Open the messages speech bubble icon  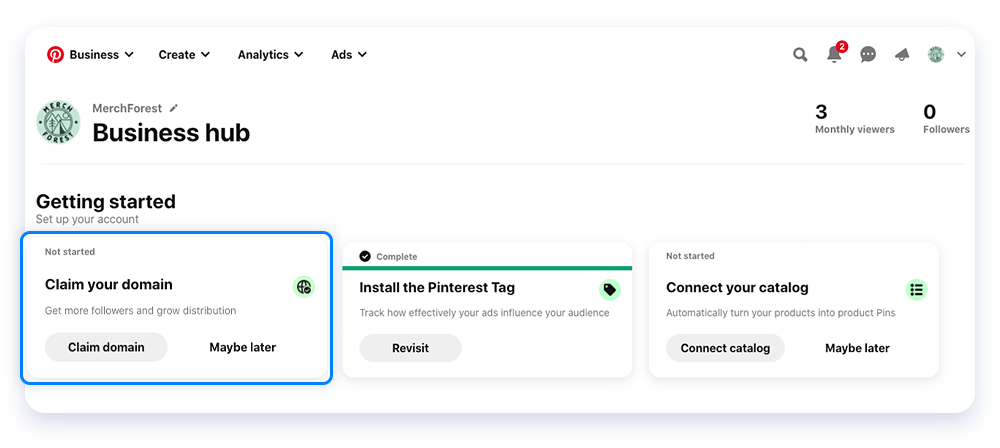(868, 55)
